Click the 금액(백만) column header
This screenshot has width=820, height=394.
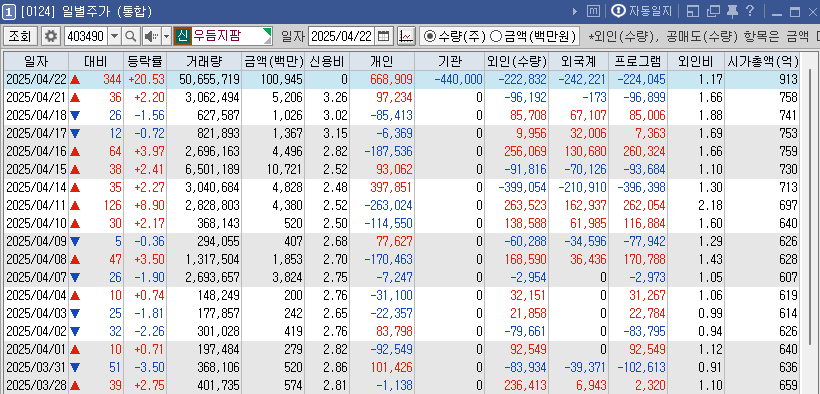pos(274,62)
